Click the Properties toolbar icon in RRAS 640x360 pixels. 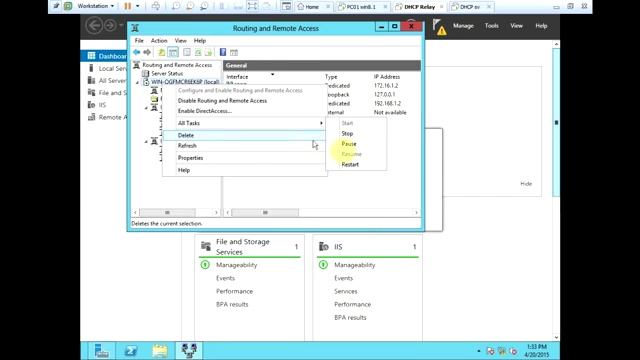point(187,52)
